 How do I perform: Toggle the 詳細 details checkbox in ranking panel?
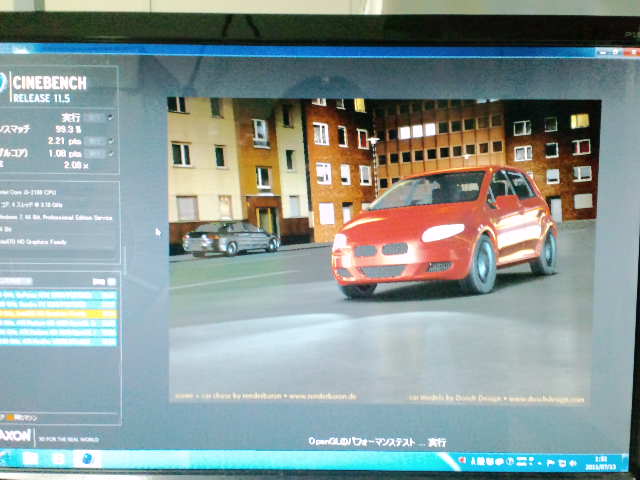coord(112,282)
